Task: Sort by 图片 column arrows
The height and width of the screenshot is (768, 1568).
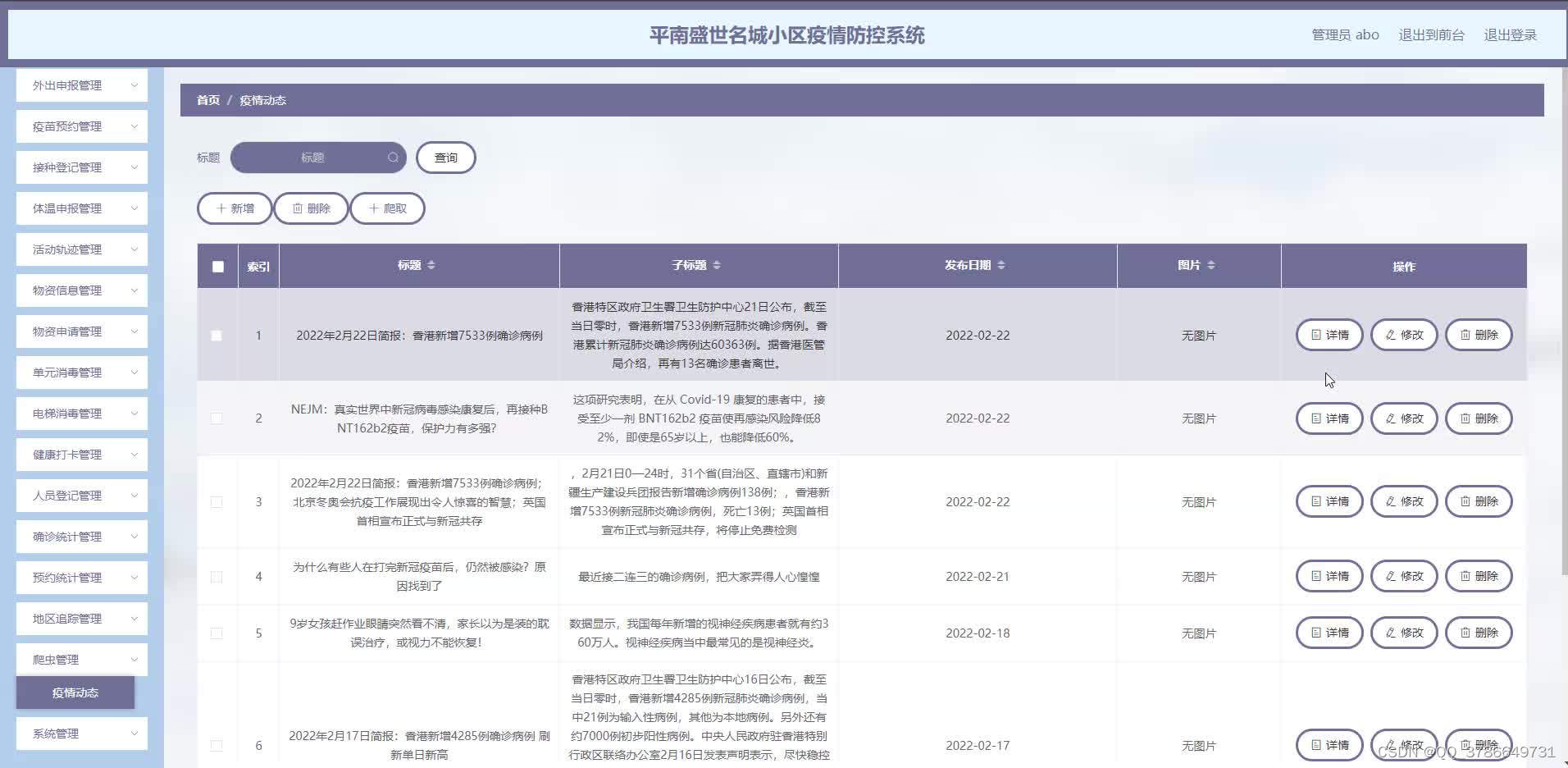Action: tap(1211, 265)
